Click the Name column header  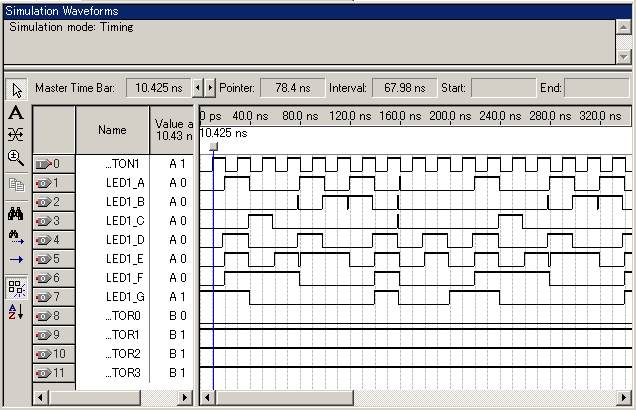(x=112, y=130)
